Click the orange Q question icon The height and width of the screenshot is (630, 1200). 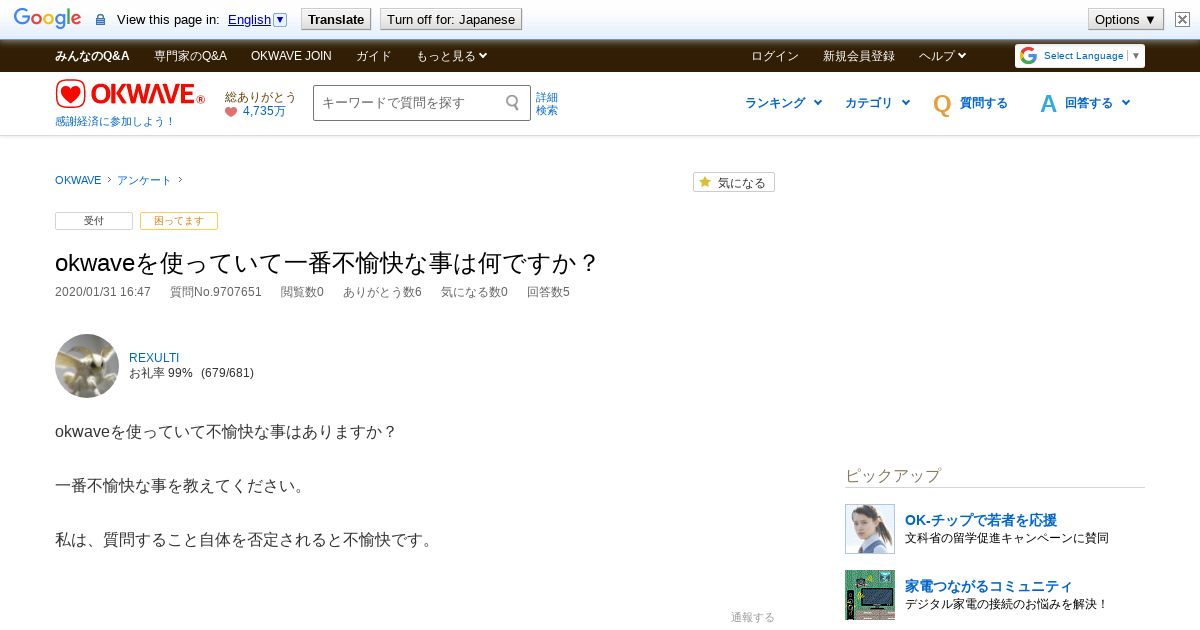point(942,104)
